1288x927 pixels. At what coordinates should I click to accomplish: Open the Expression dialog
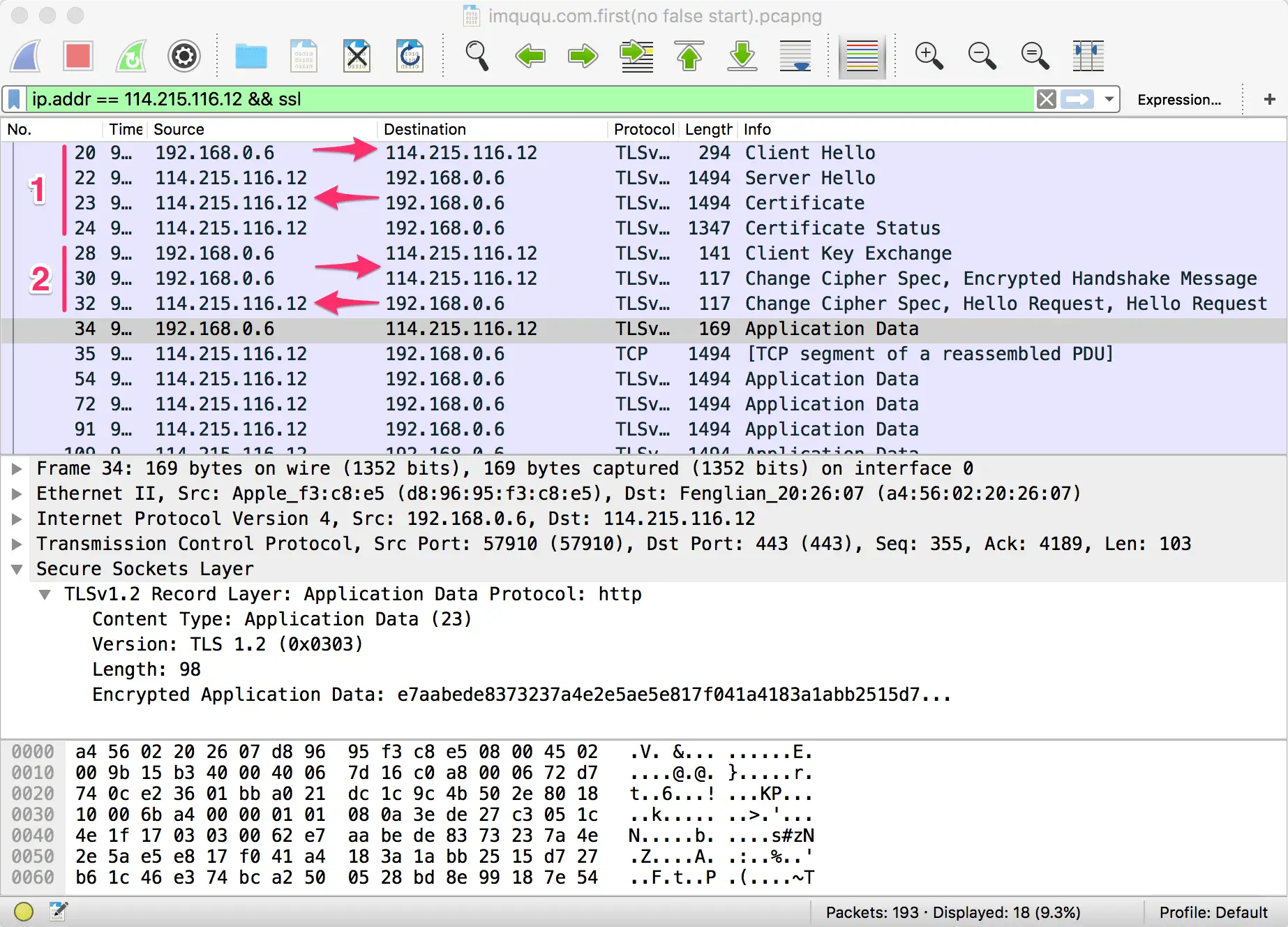pyautogui.click(x=1179, y=100)
